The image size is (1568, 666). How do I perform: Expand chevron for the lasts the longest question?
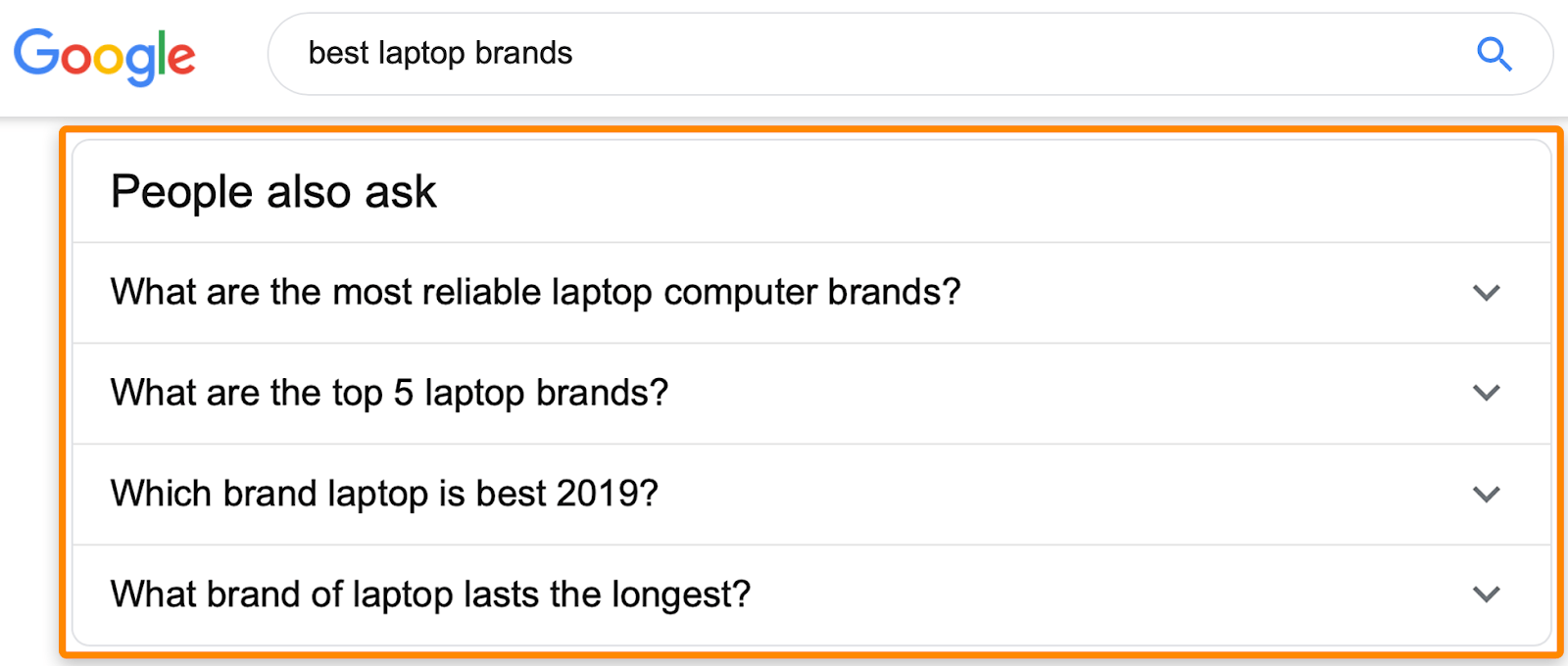tap(1486, 595)
